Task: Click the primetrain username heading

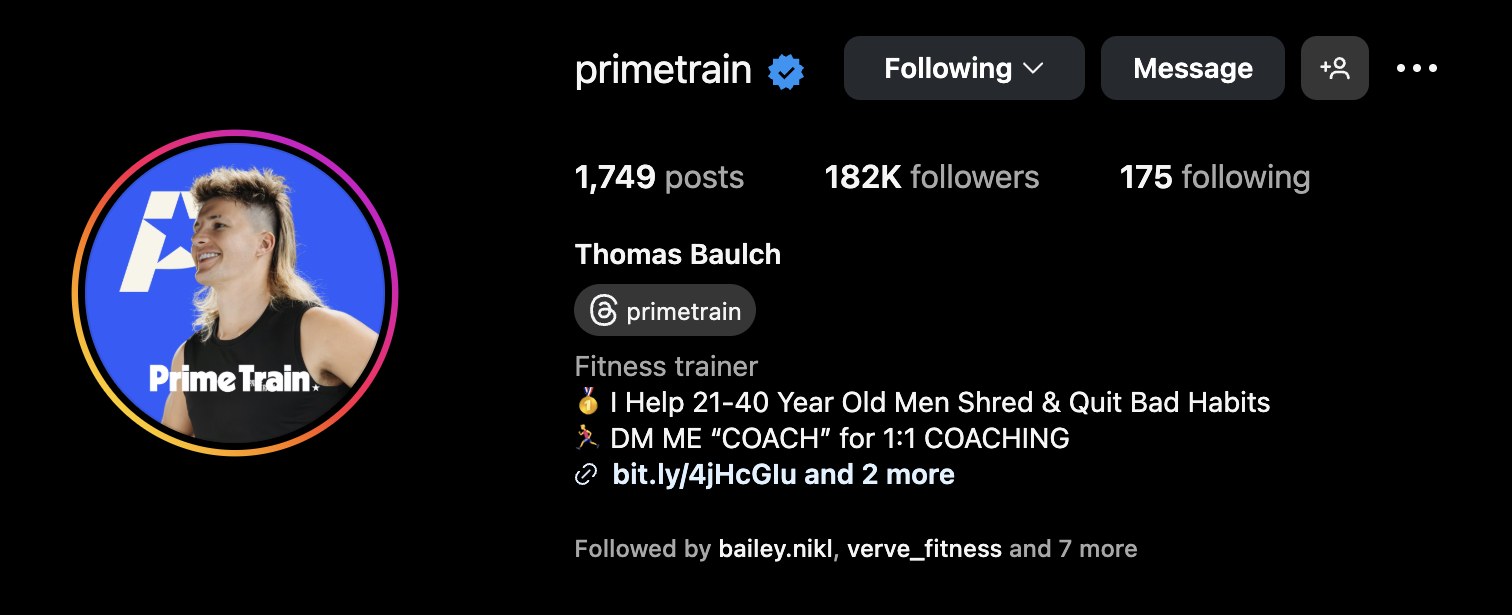Action: (x=663, y=70)
